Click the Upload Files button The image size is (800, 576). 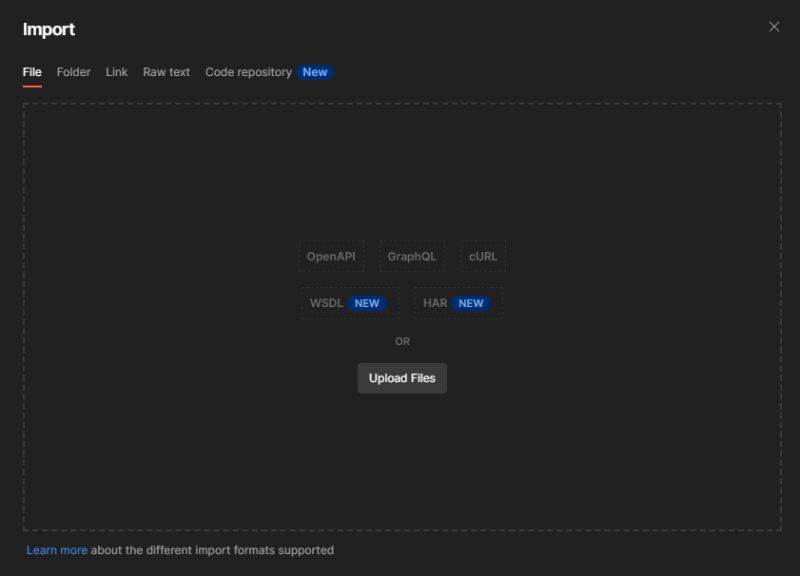pyautogui.click(x=402, y=378)
